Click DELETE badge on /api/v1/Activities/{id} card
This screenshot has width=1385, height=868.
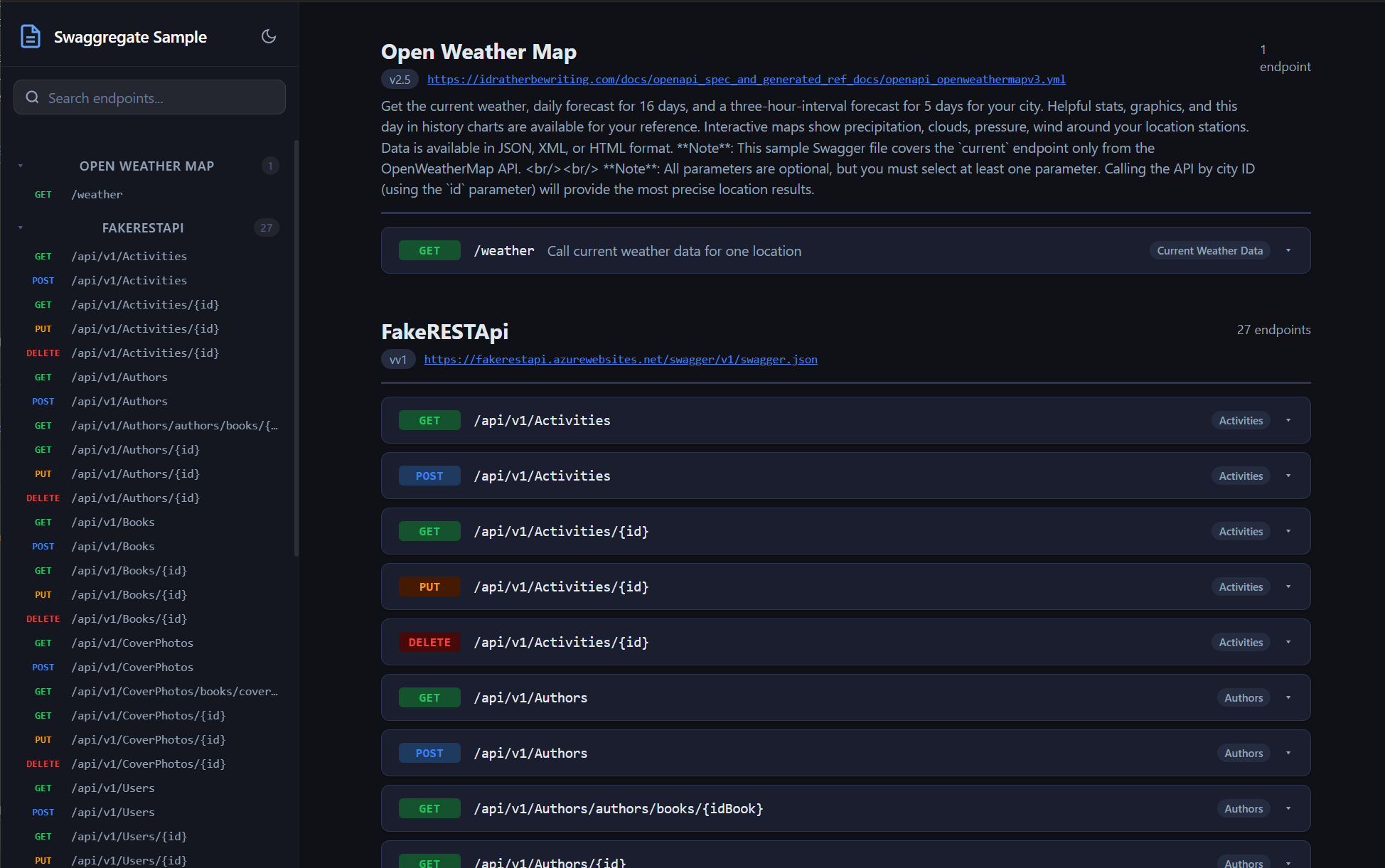tap(429, 642)
